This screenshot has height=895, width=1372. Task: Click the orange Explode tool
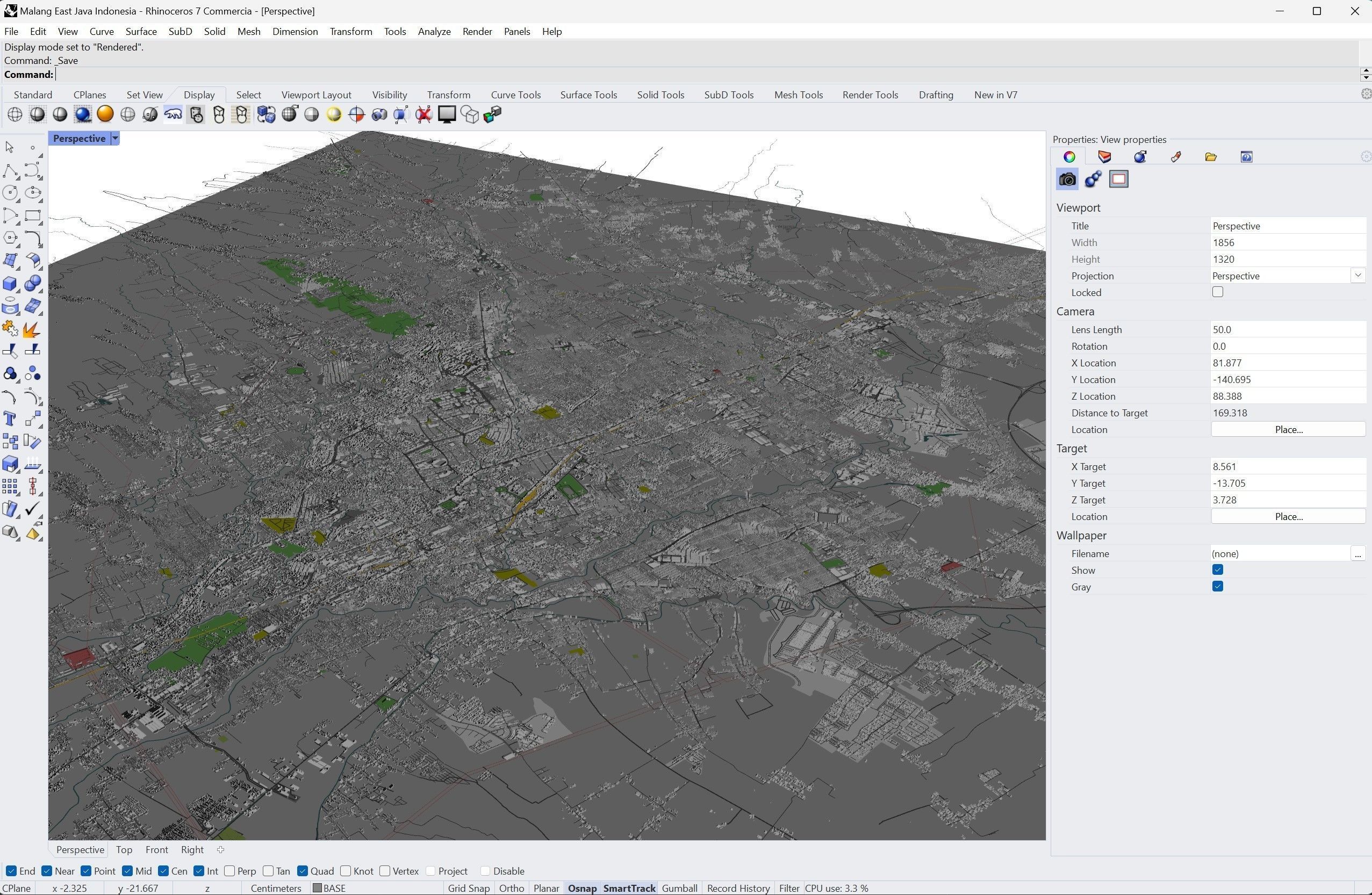click(33, 329)
